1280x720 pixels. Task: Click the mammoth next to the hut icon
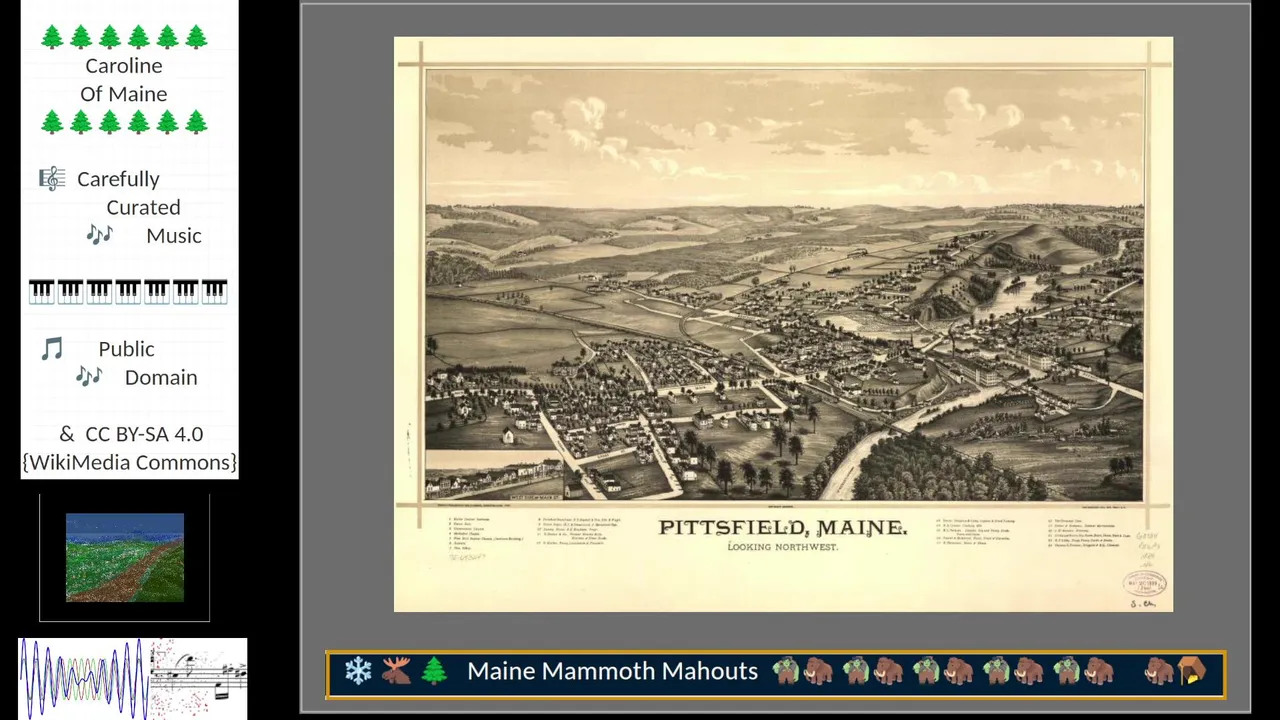(1160, 671)
